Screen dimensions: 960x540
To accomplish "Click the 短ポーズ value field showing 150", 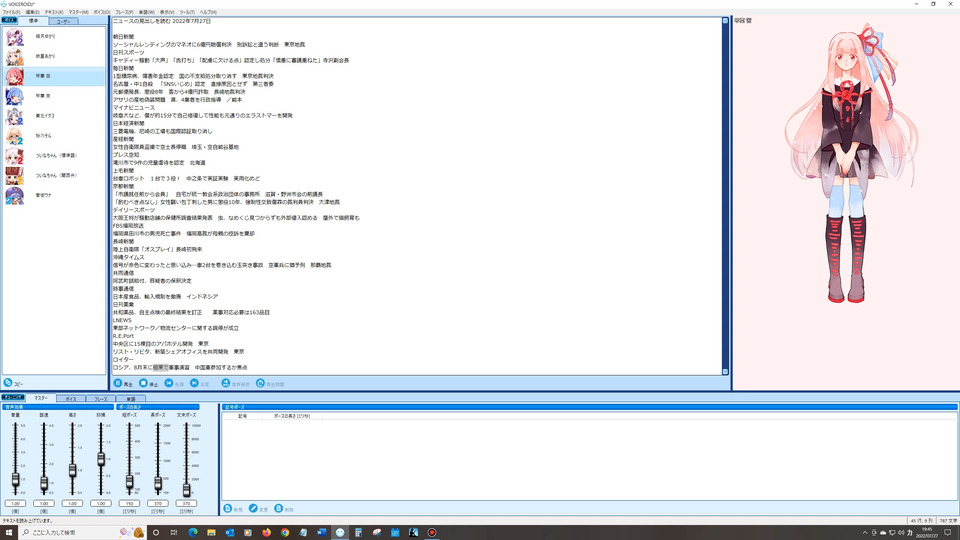I will [x=129, y=503].
